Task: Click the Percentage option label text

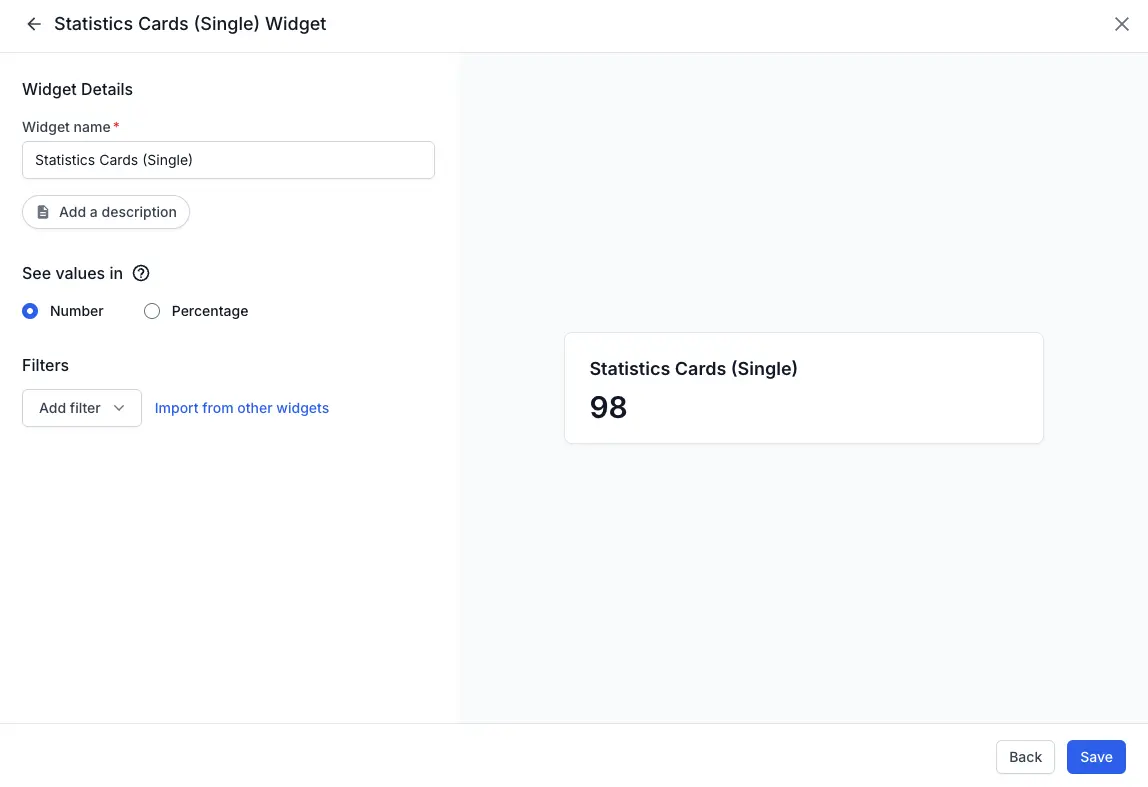Action: (x=210, y=311)
